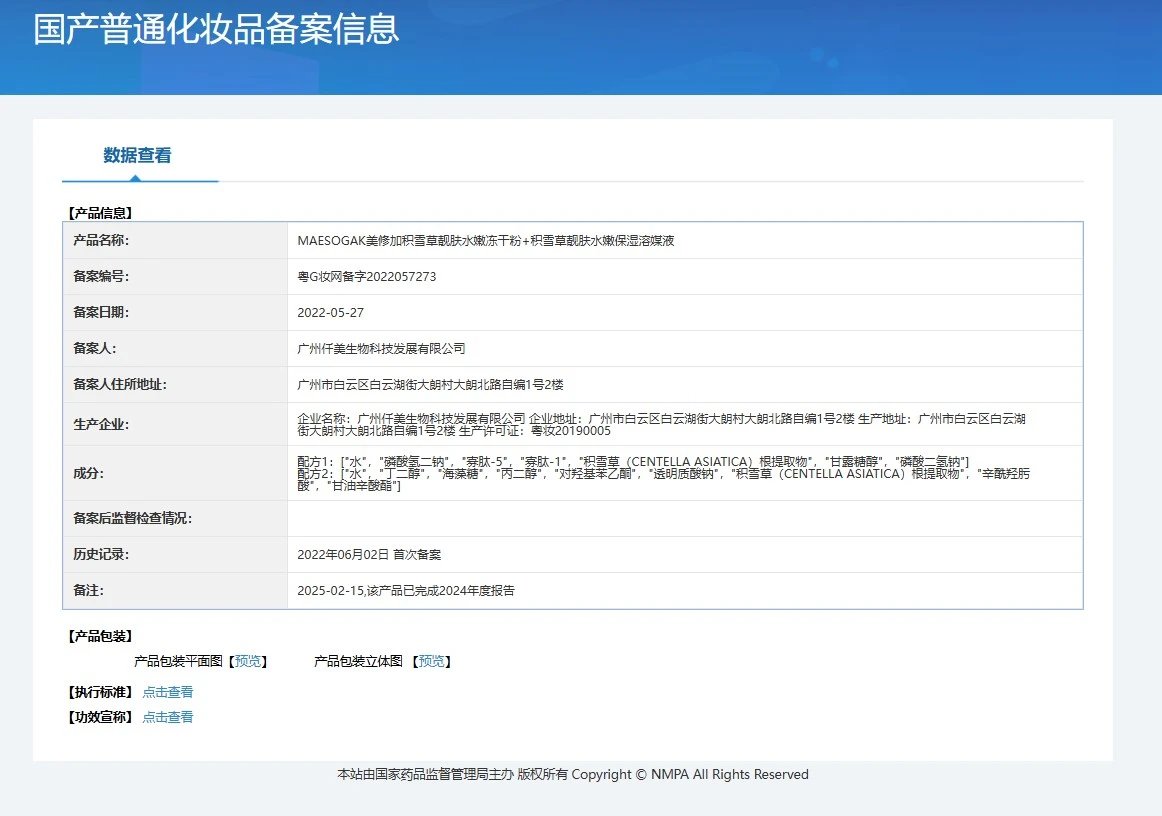
Task: Click the filer name 广州仟美生物科技发展有限公司 in the 备案人 row
Action: point(381,348)
